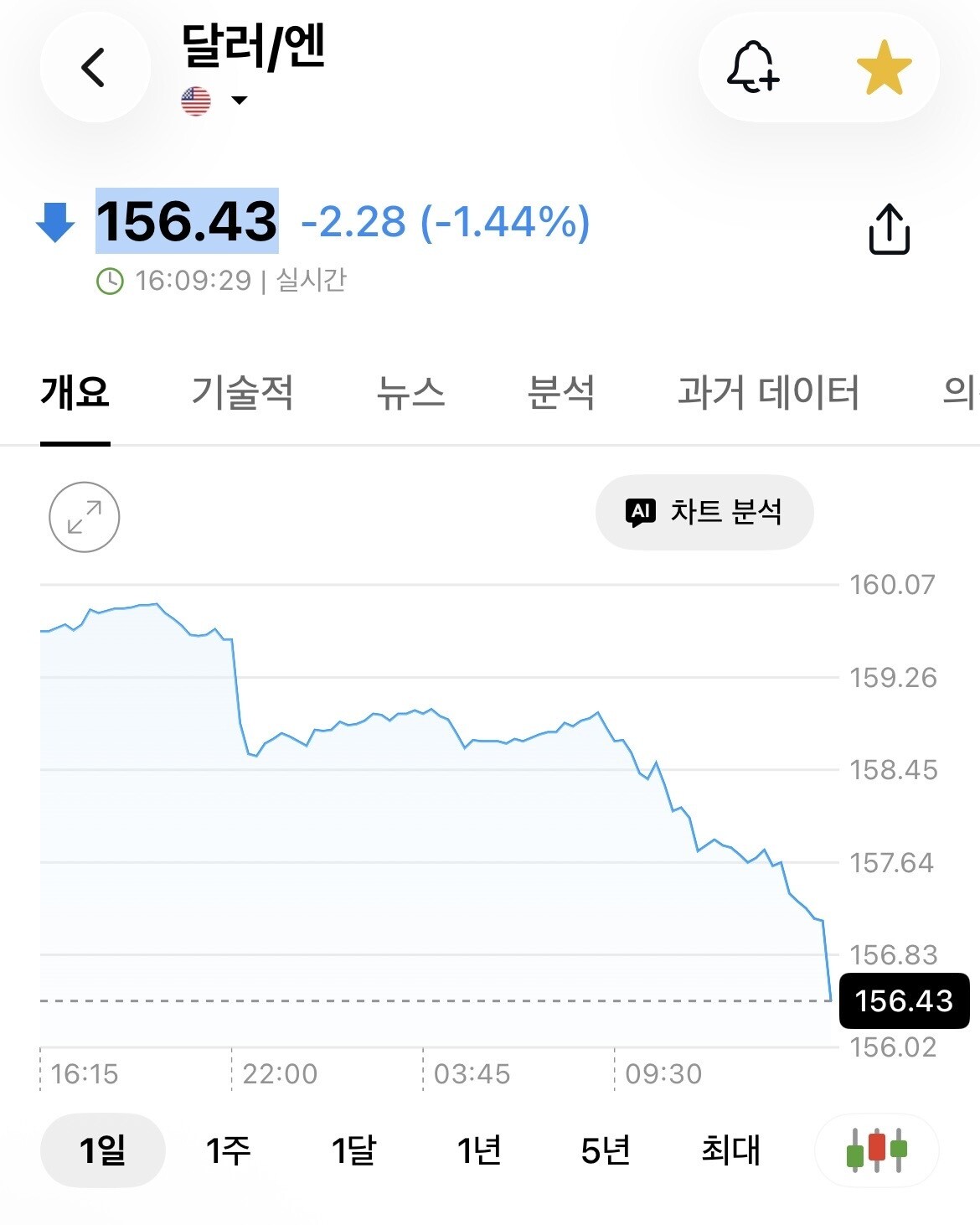View the 과거 데이터 tab

point(768,392)
